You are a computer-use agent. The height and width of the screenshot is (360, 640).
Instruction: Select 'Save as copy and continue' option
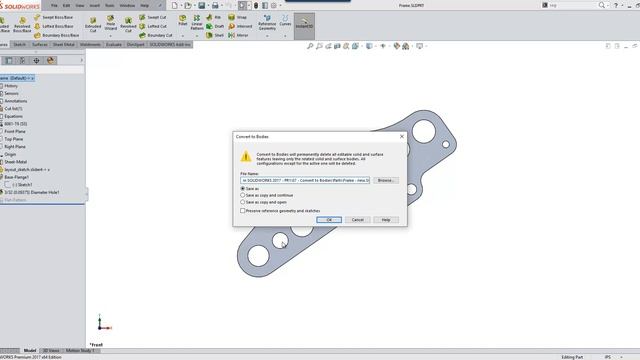tap(267, 195)
